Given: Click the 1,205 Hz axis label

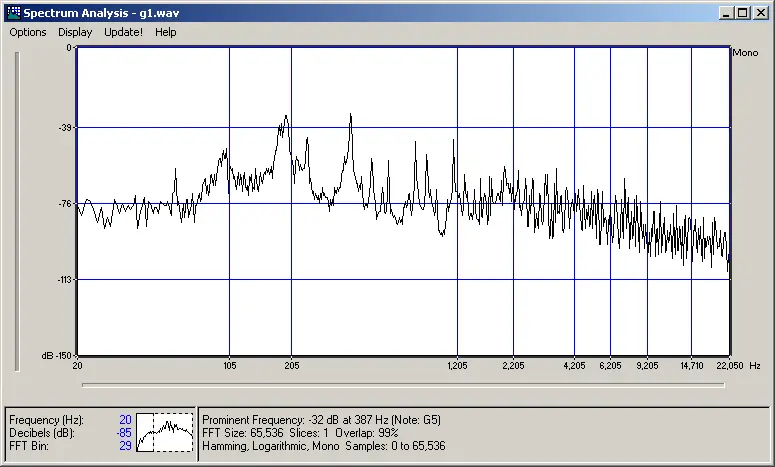Looking at the screenshot, I should point(457,366).
